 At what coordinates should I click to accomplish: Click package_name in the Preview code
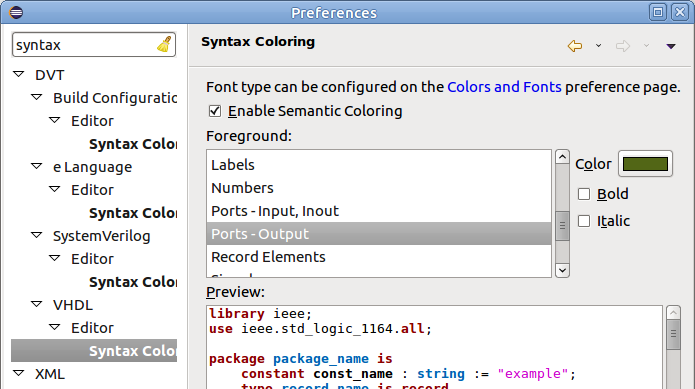click(x=320, y=358)
